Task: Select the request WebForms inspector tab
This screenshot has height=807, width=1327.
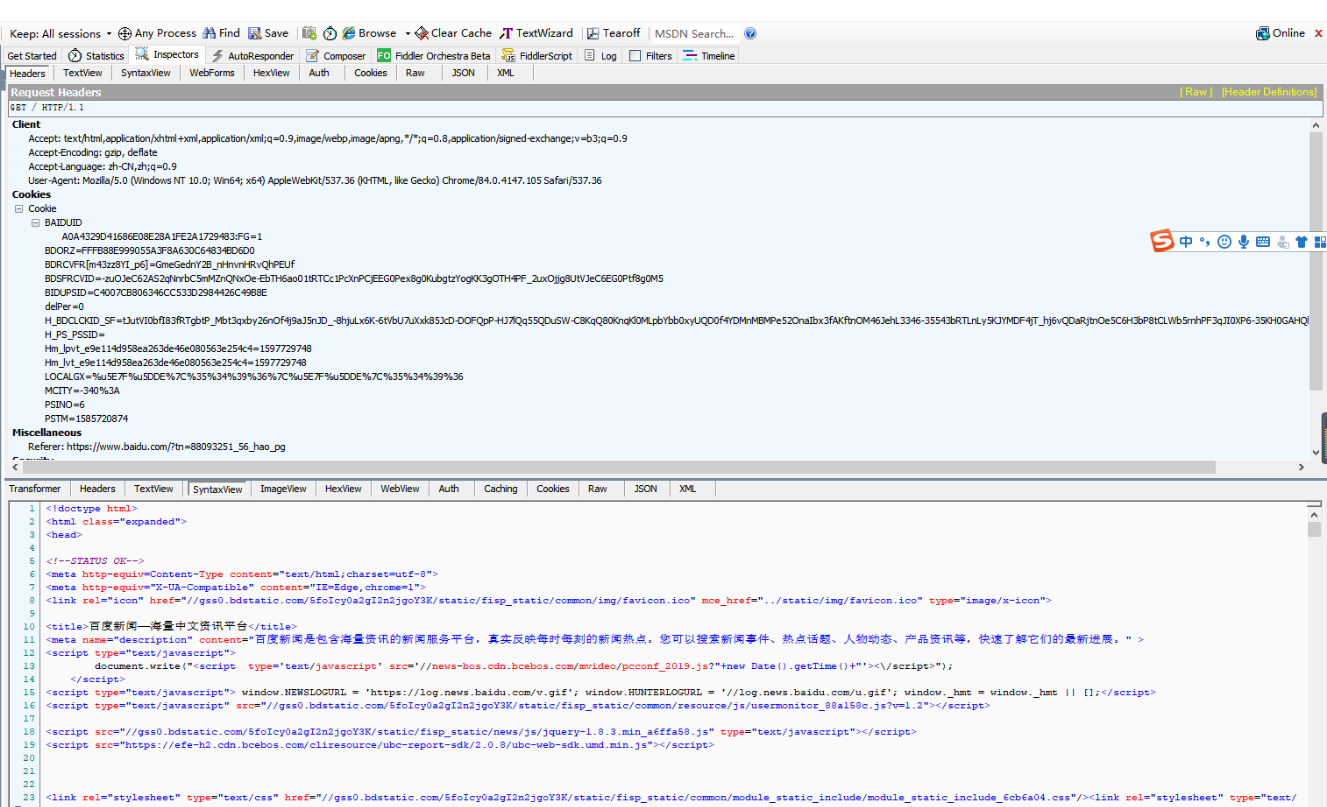Action: point(212,73)
